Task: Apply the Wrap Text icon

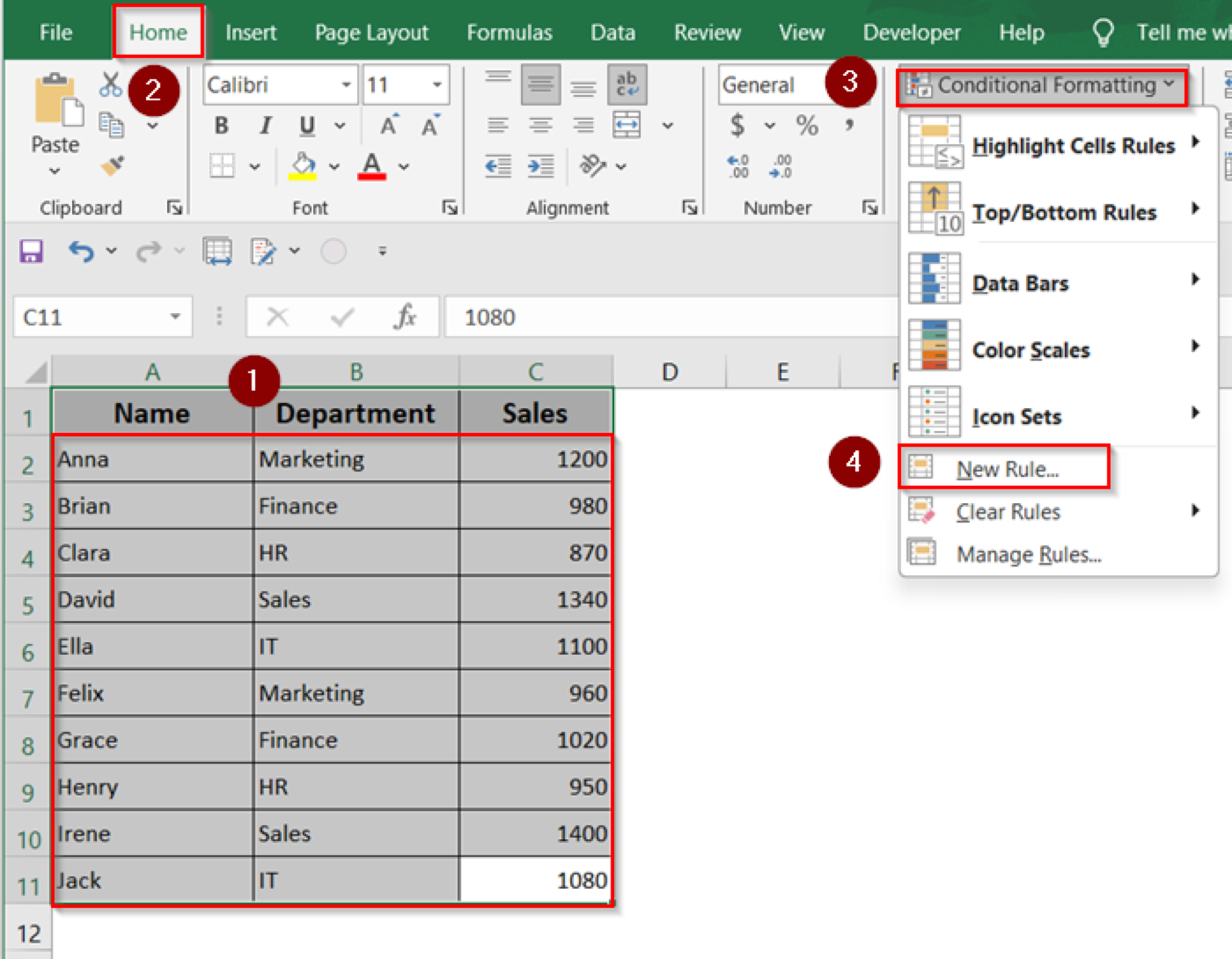Action: 627,84
